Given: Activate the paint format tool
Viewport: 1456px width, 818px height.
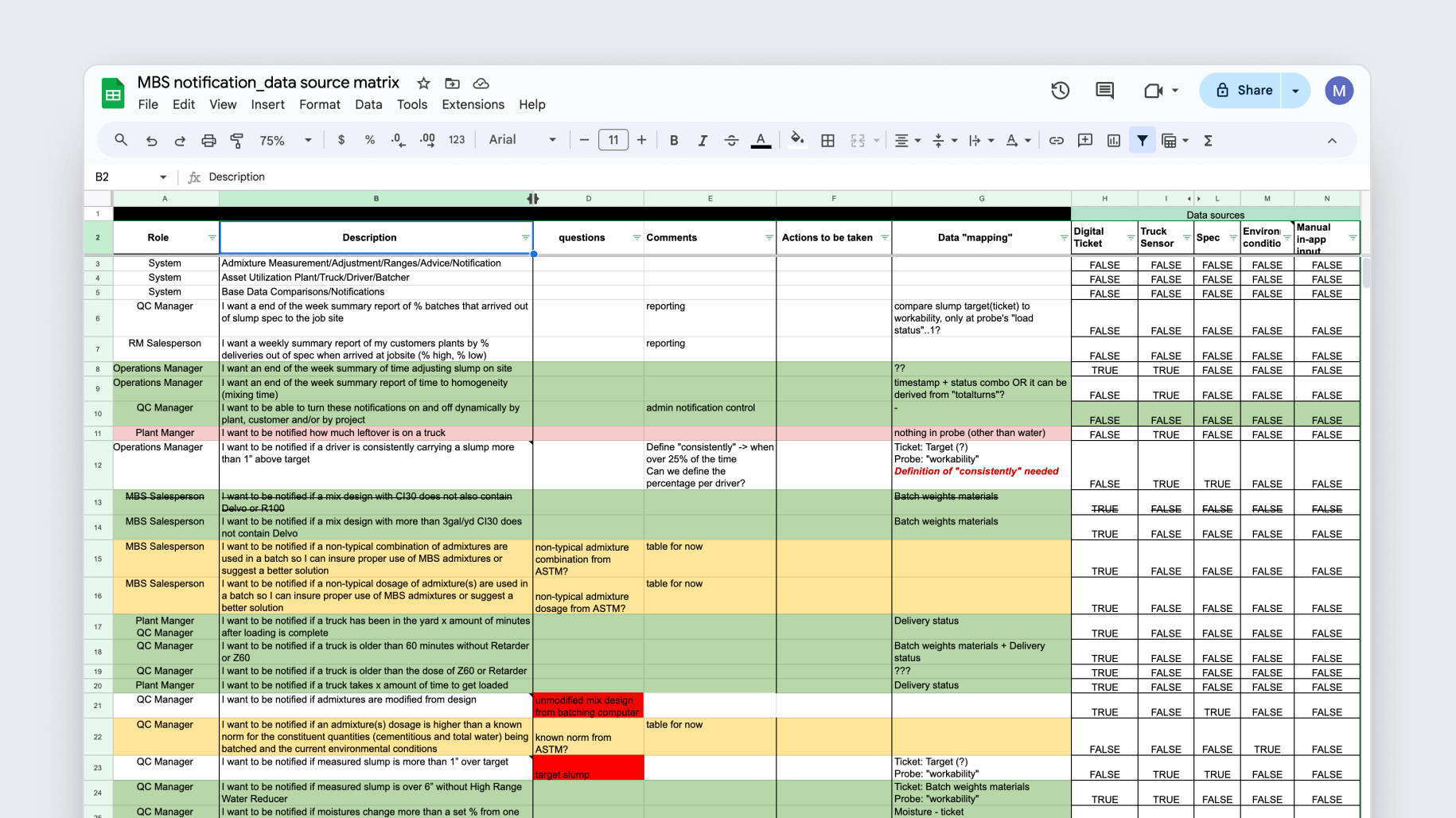Looking at the screenshot, I should [237, 140].
